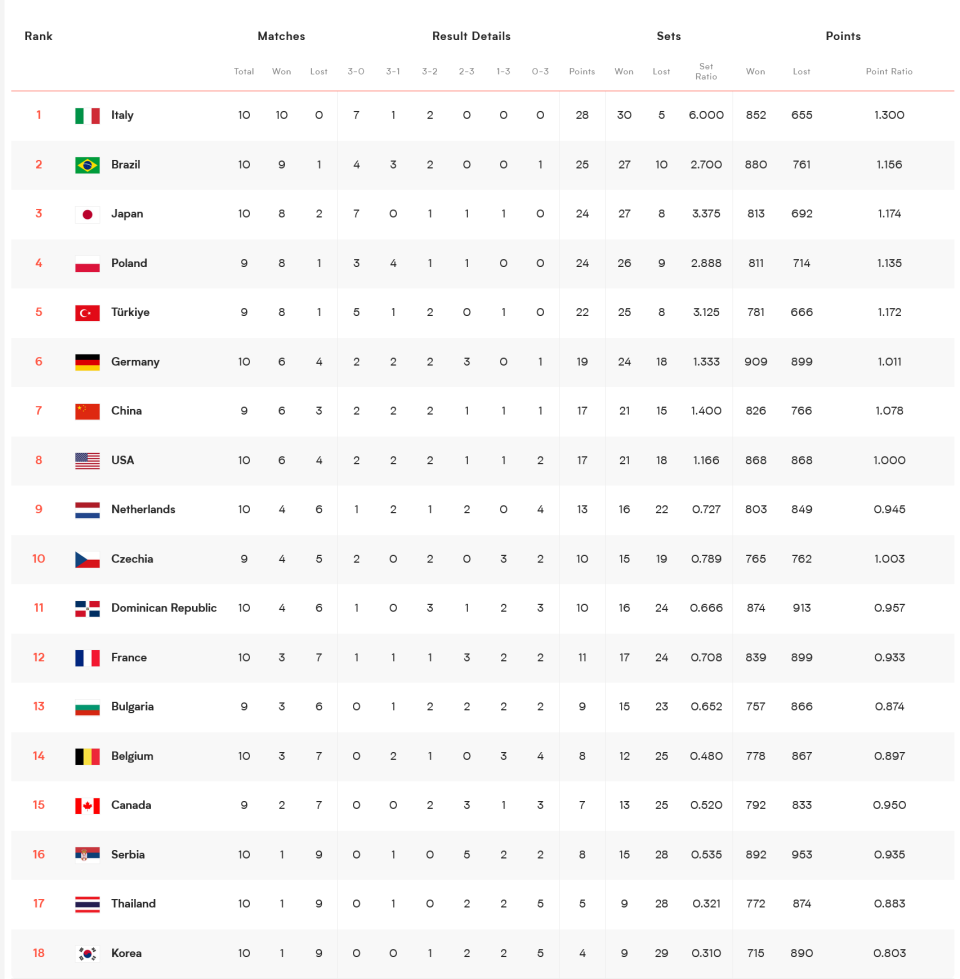Select the China team name
This screenshot has height=979, width=960.
[x=126, y=411]
